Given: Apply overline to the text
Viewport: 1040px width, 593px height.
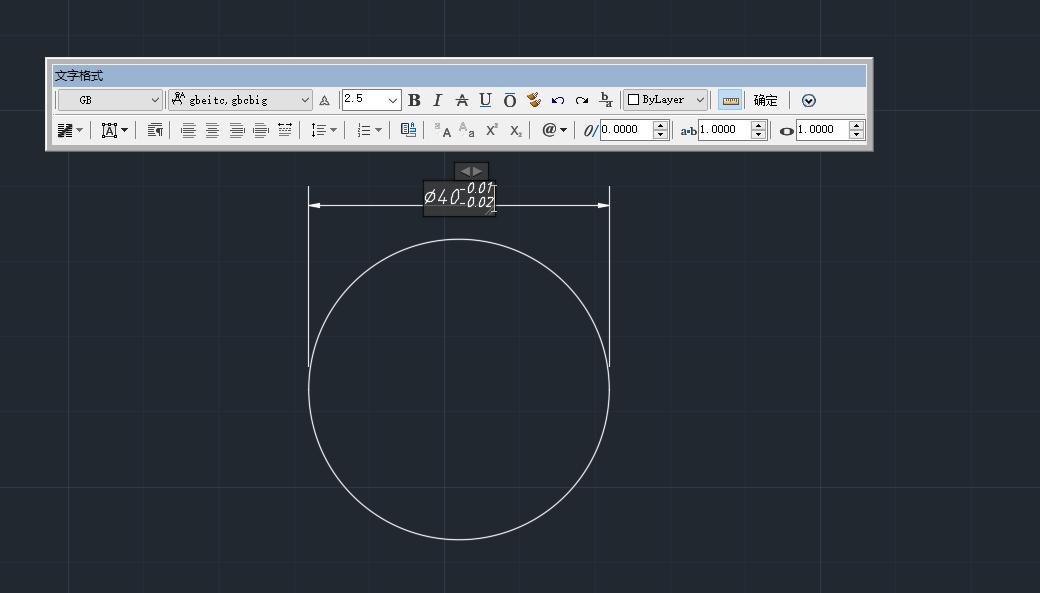Looking at the screenshot, I should [x=509, y=100].
